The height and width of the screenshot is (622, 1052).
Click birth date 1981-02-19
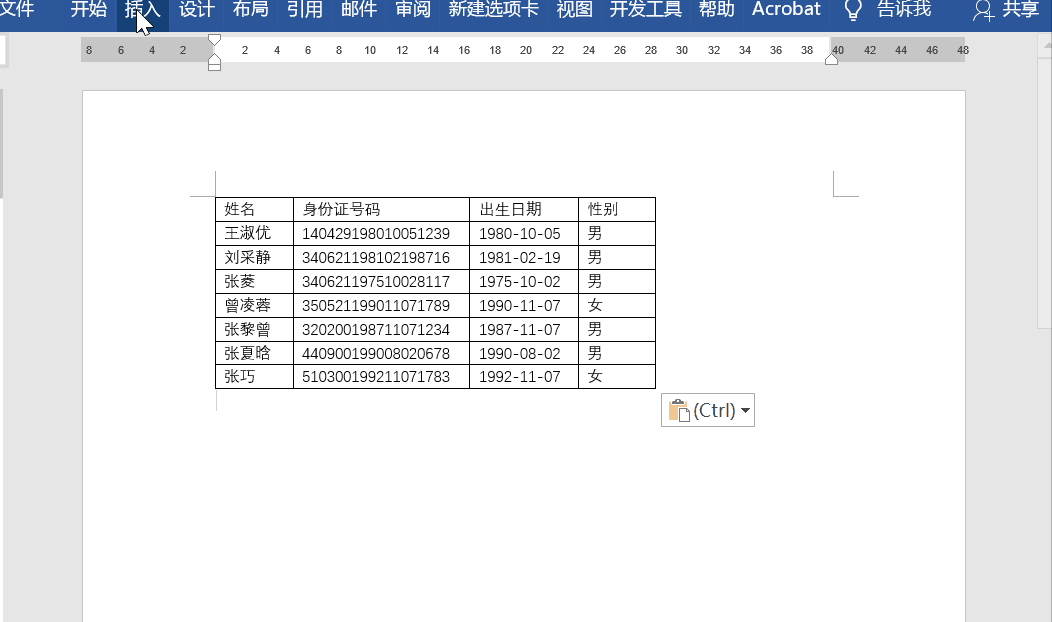(519, 258)
